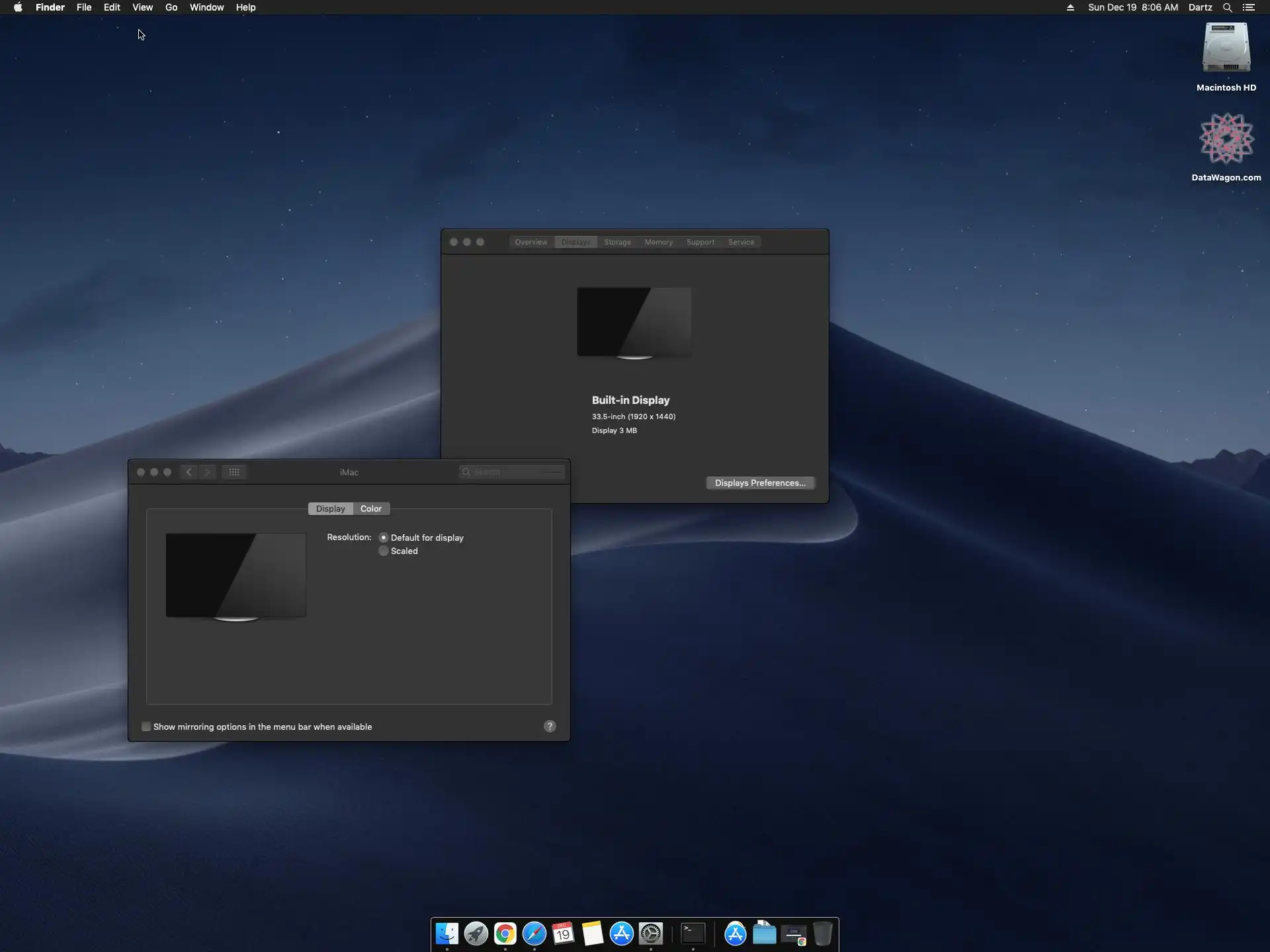
Task: Enable show mirroring options checkbox
Action: (x=146, y=727)
